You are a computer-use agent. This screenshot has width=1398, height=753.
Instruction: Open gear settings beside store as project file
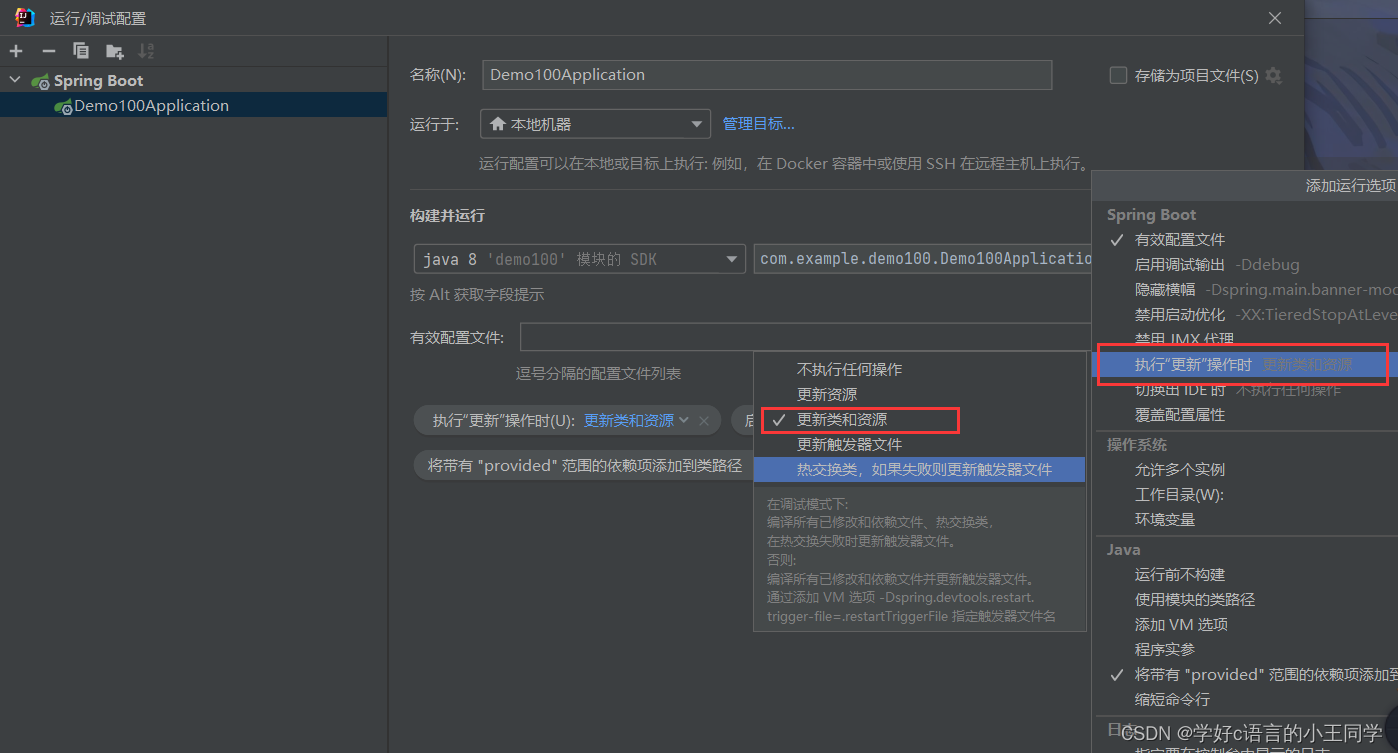point(1273,75)
